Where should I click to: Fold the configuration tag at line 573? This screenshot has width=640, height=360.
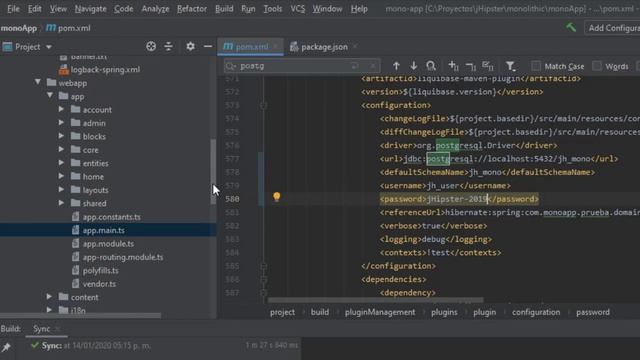pyautogui.click(x=264, y=105)
